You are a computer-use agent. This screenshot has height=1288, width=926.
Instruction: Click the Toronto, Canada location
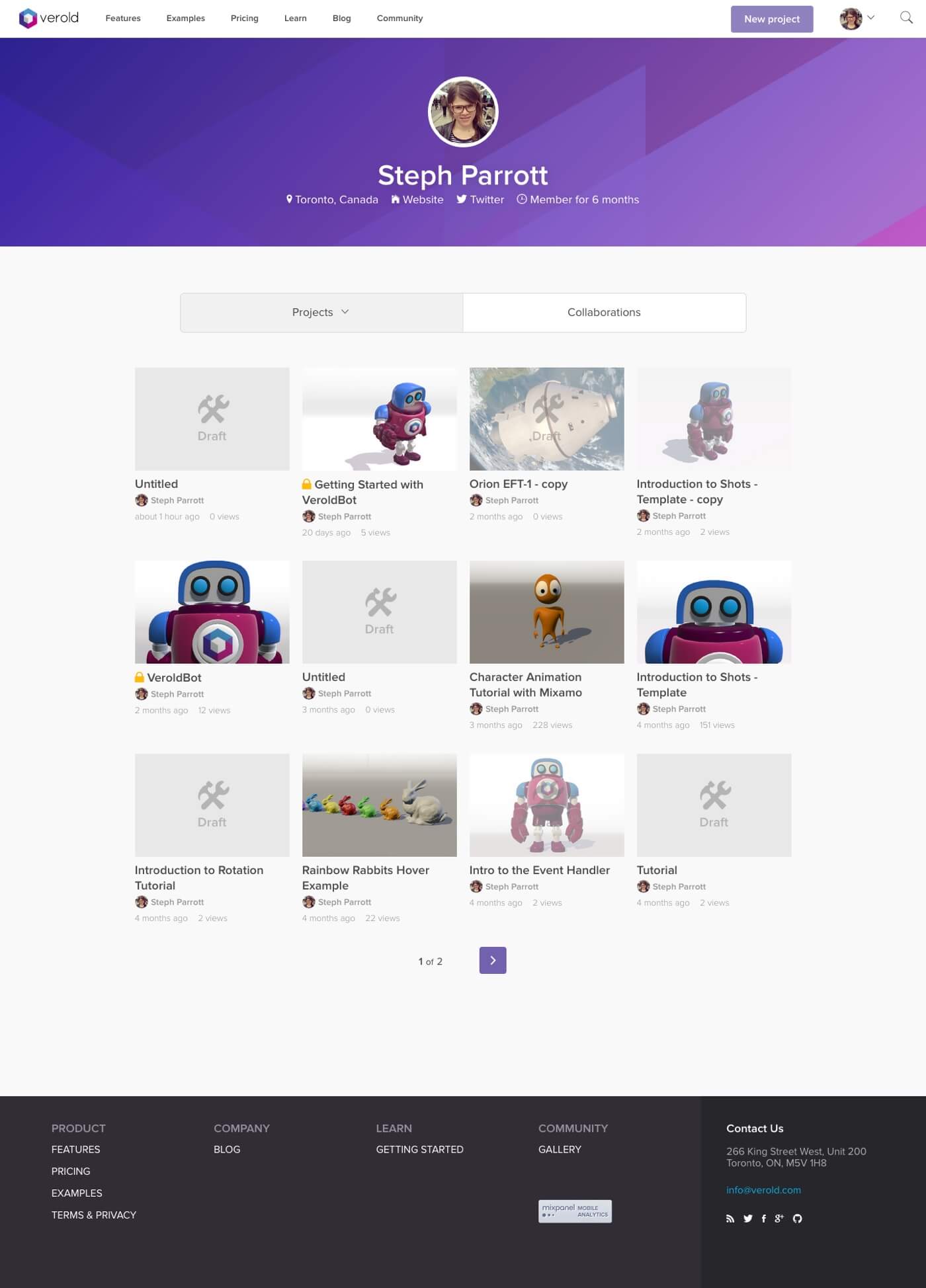332,200
